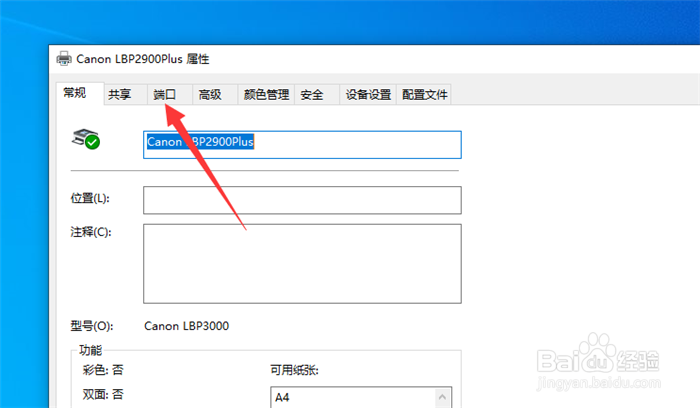This screenshot has width=700, height=408.
Task: Click the printer icon in the title bar
Action: click(x=64, y=58)
